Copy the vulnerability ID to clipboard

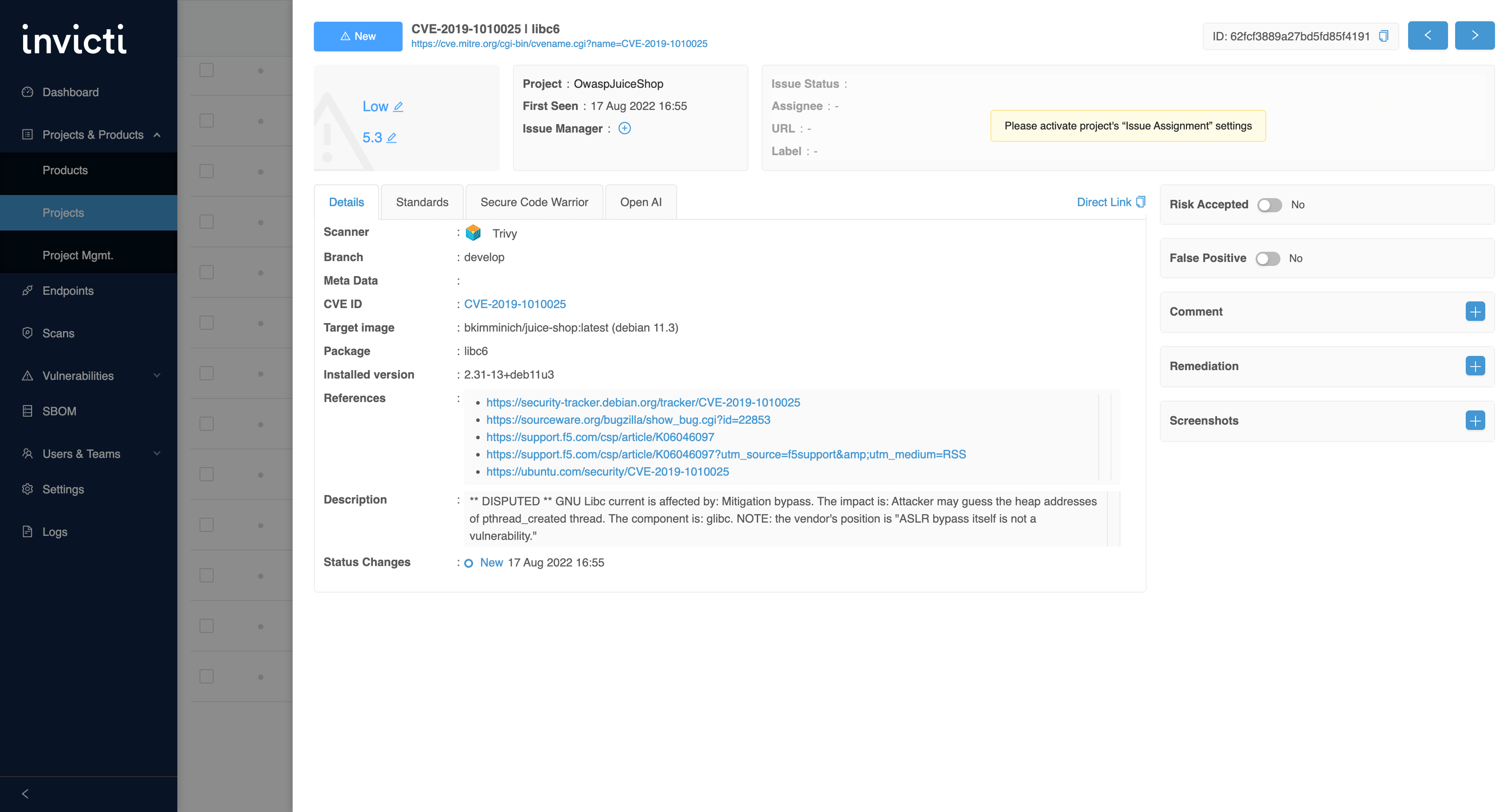click(x=1383, y=36)
